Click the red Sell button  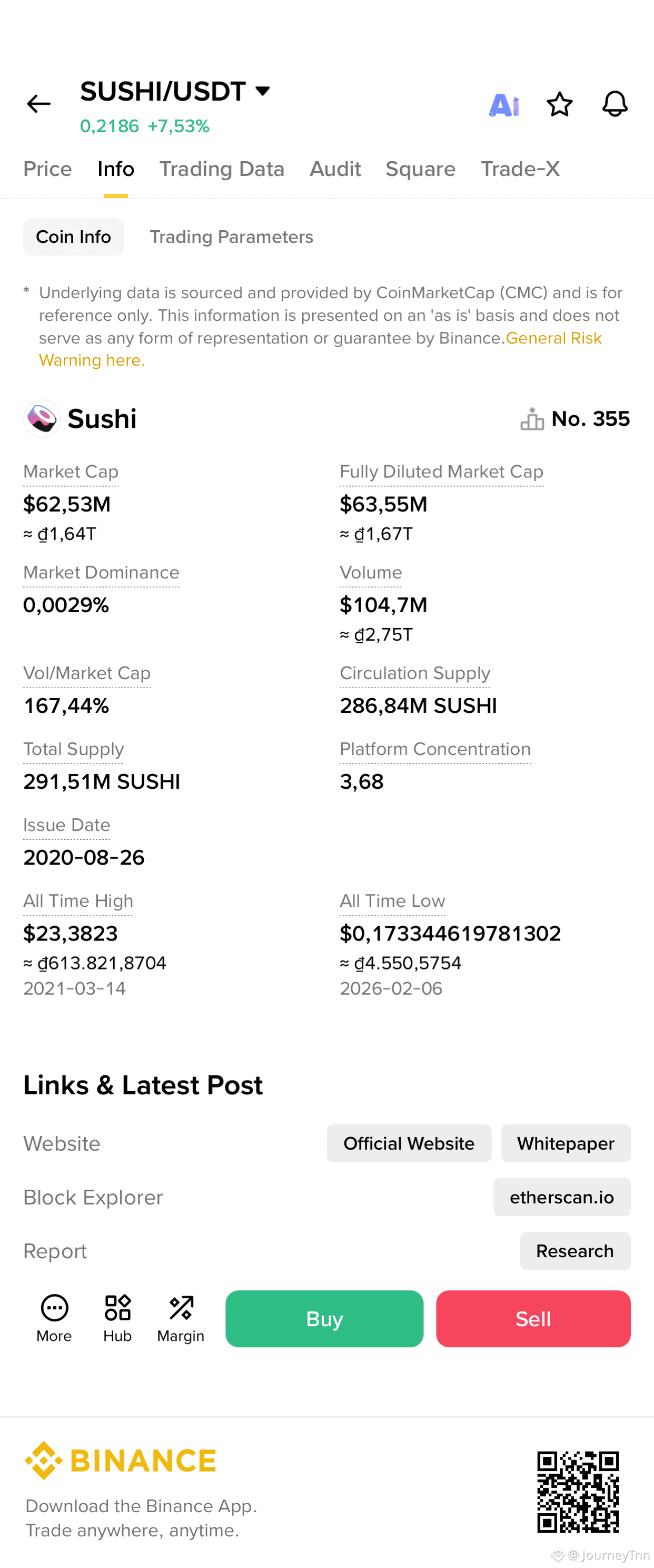[x=533, y=1318]
